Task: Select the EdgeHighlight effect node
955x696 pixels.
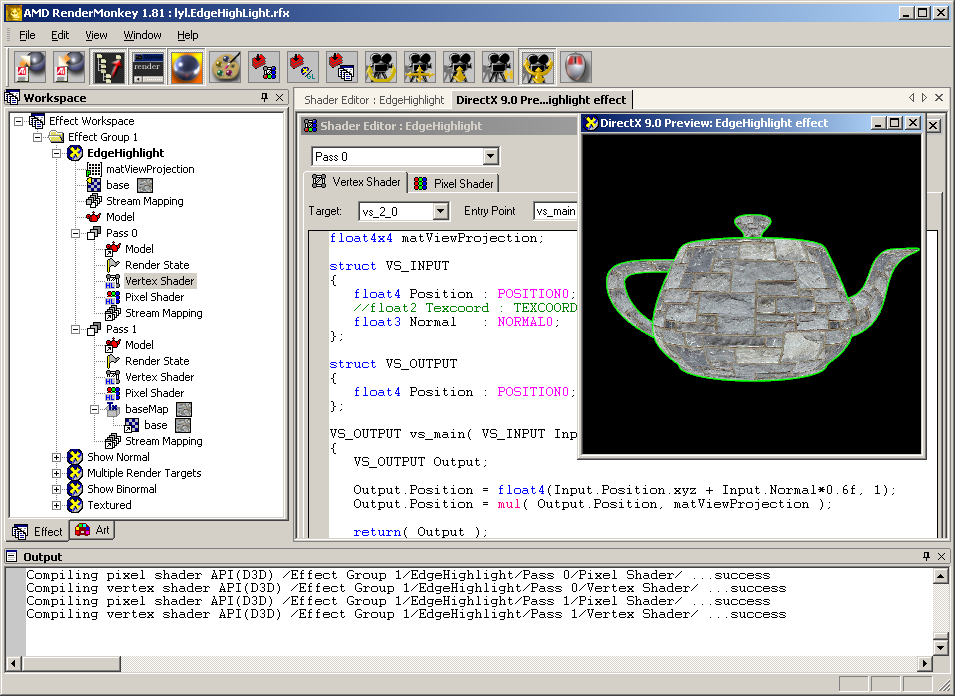Action: (x=125, y=153)
